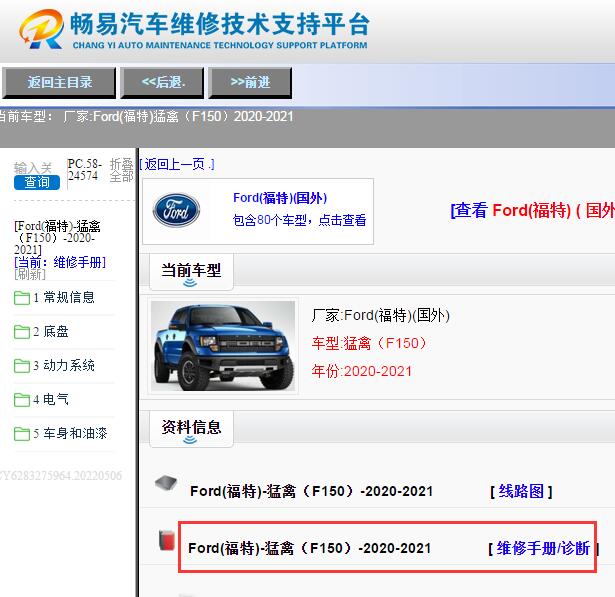
Task: Click the blue F150 truck thumbnail
Action: (223, 346)
